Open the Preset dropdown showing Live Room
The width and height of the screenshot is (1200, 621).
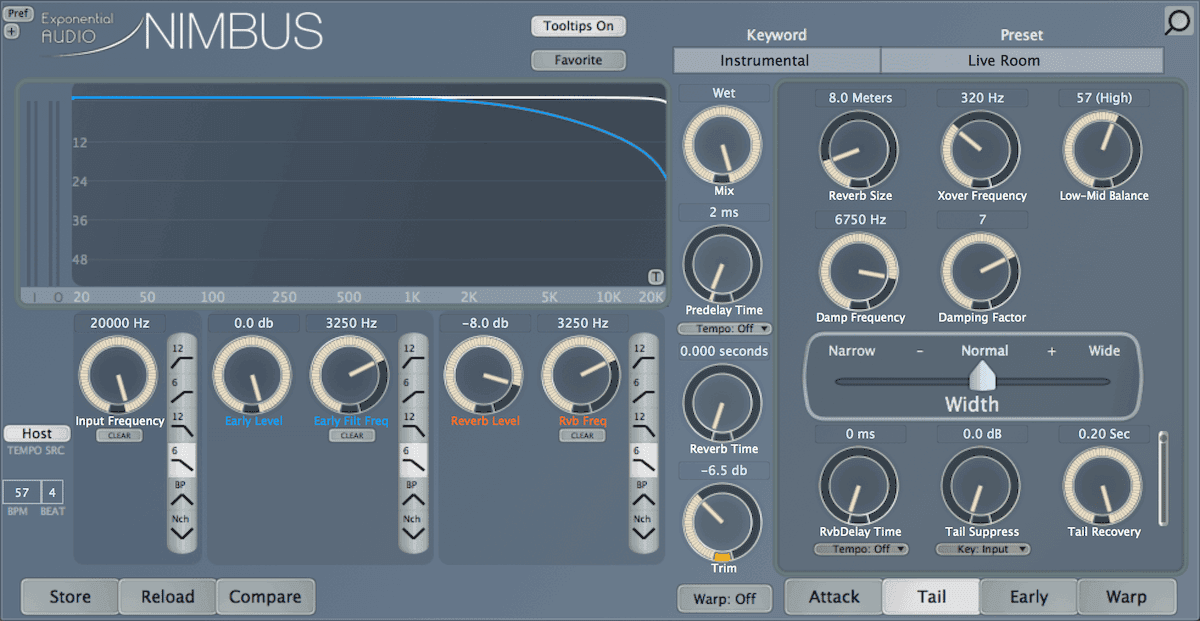click(x=1022, y=60)
